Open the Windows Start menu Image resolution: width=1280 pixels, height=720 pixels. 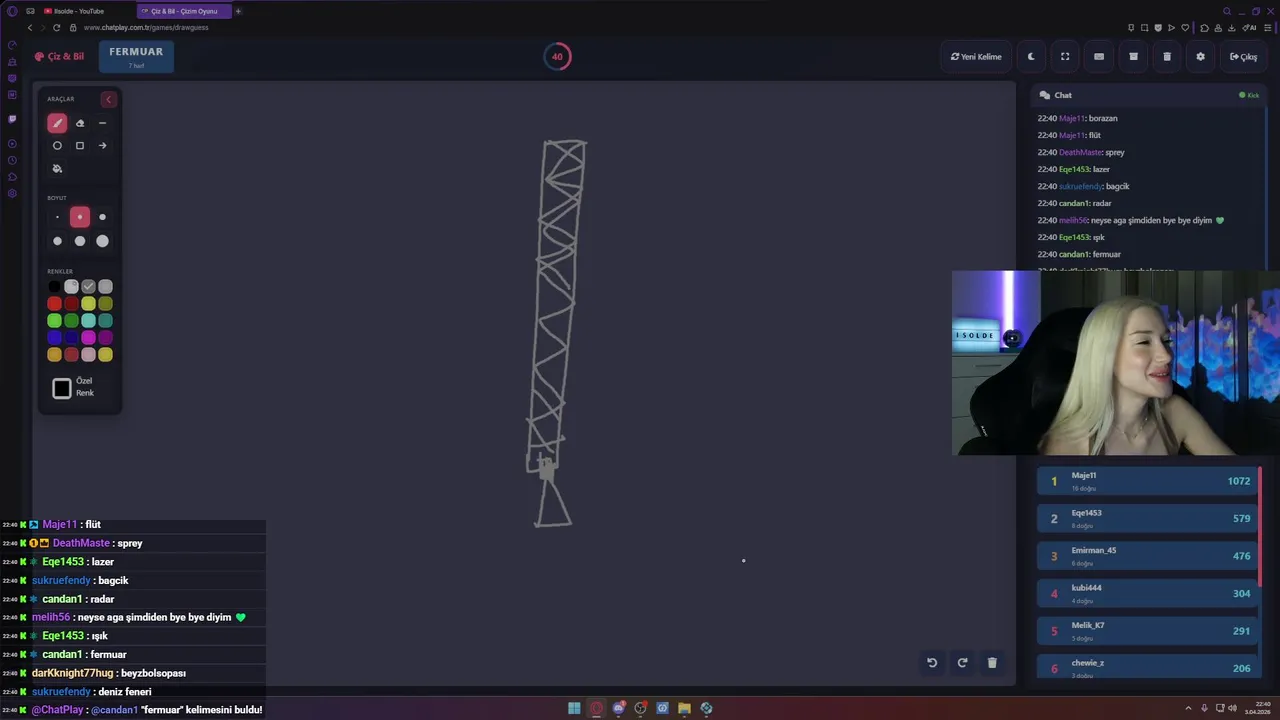point(574,708)
